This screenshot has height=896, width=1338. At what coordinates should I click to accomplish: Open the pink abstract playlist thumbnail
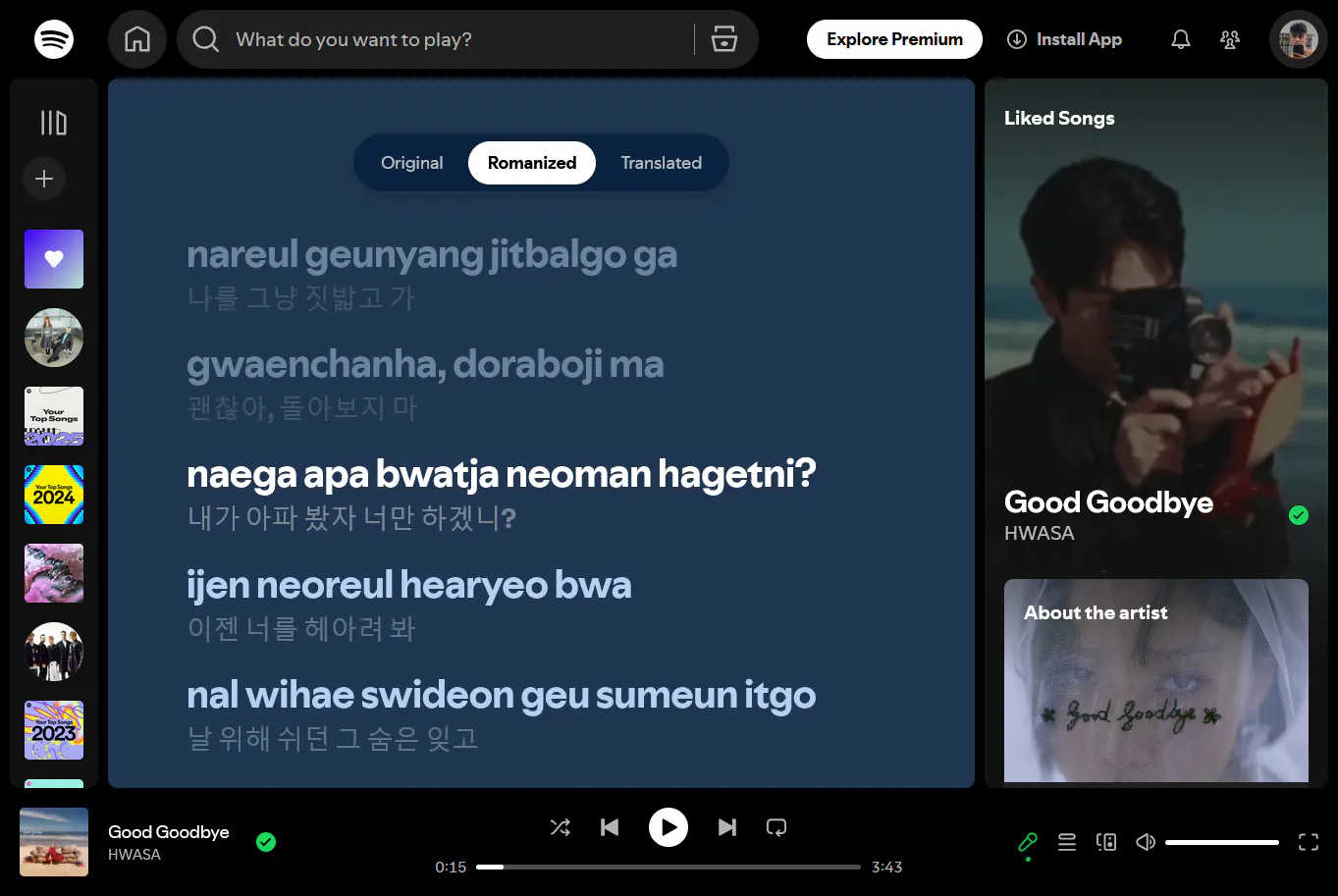click(x=54, y=573)
